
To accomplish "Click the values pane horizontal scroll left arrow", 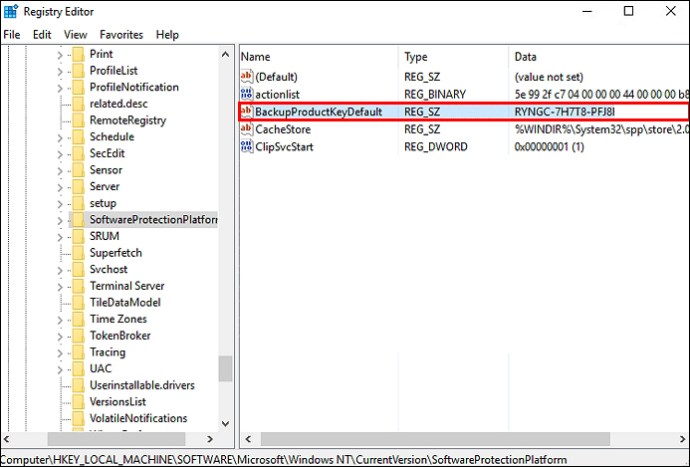I will click(248, 439).
